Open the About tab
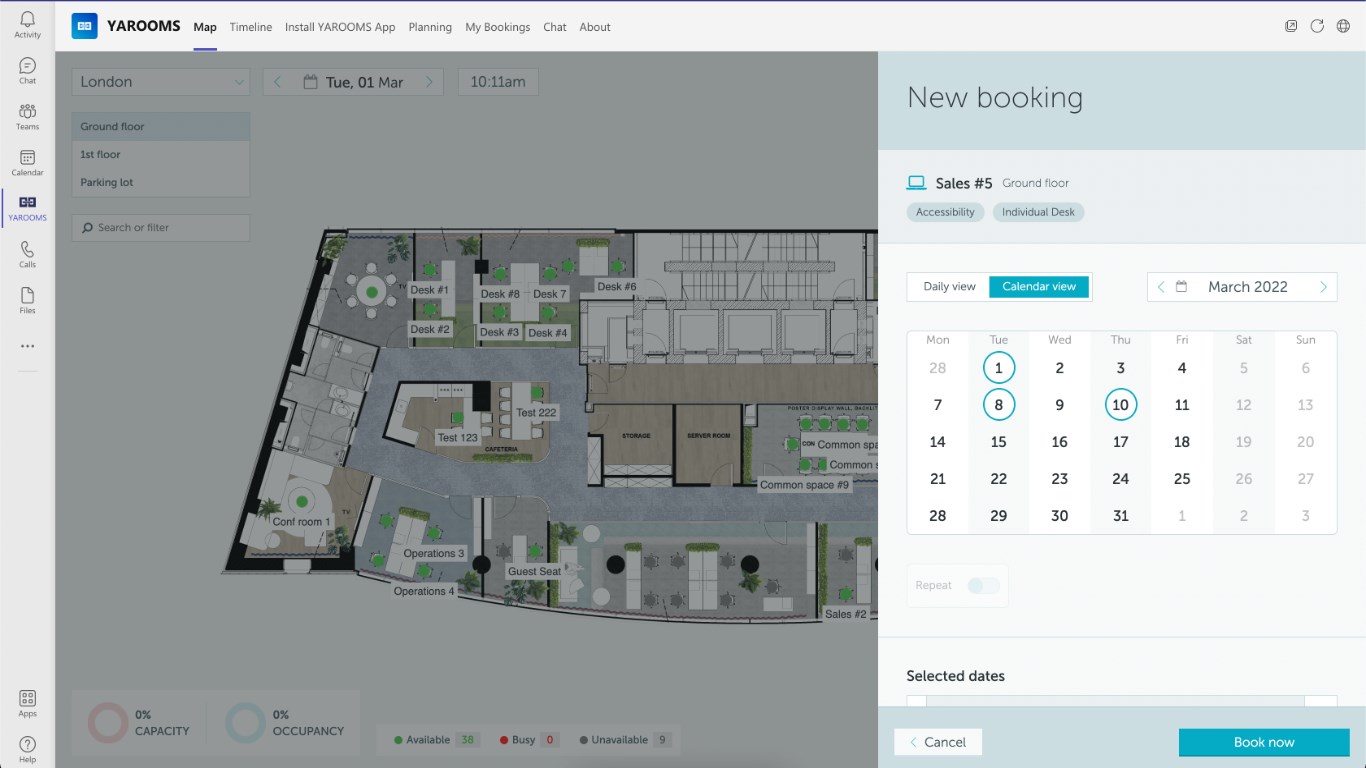 point(595,27)
